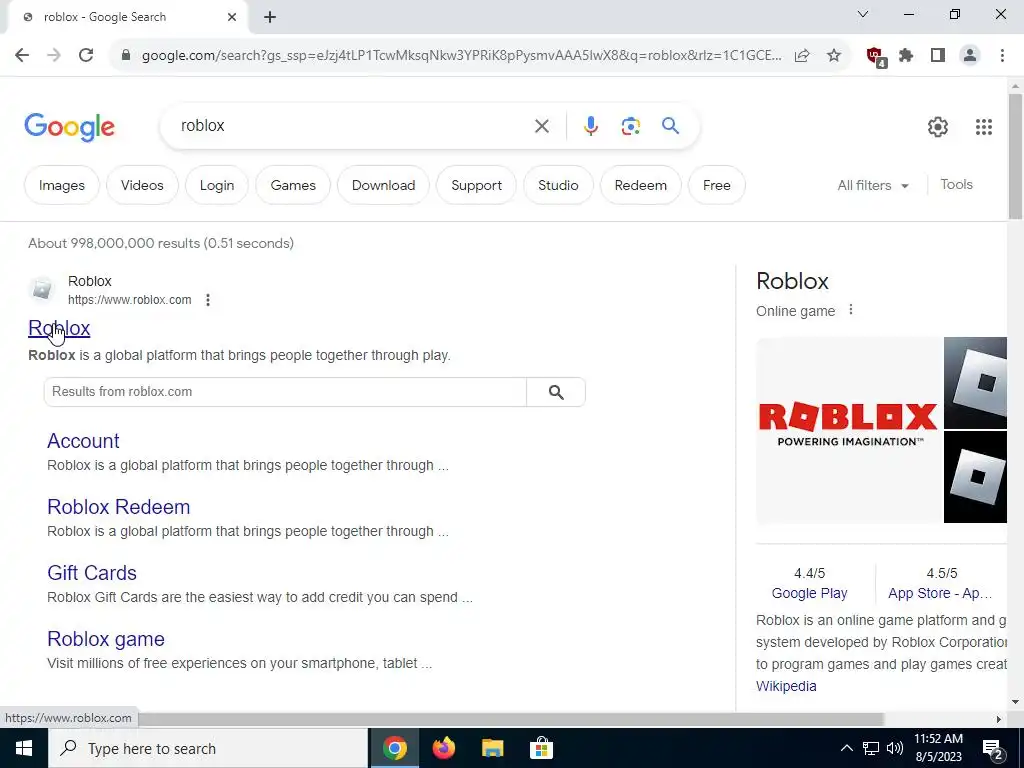Click the share page icon in address bar
This screenshot has width=1024, height=768.
[x=802, y=56]
